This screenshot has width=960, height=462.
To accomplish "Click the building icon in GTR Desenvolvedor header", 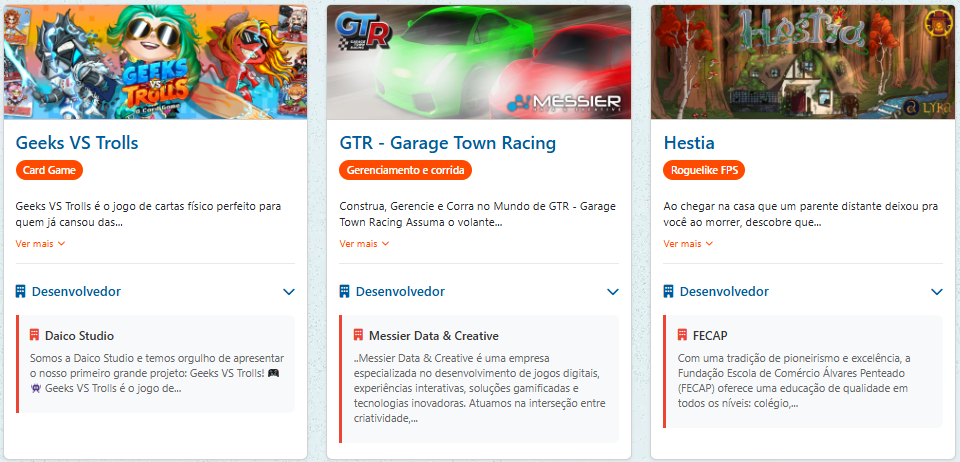I will [345, 292].
